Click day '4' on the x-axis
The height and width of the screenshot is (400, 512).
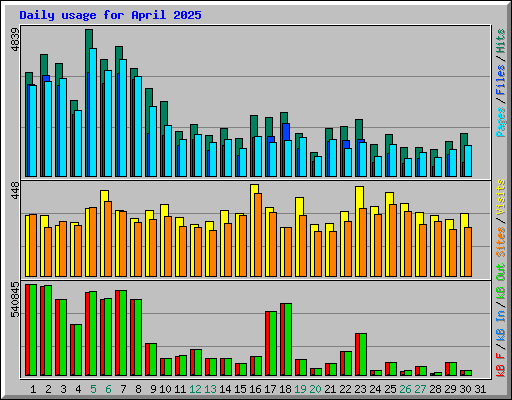click(78, 389)
